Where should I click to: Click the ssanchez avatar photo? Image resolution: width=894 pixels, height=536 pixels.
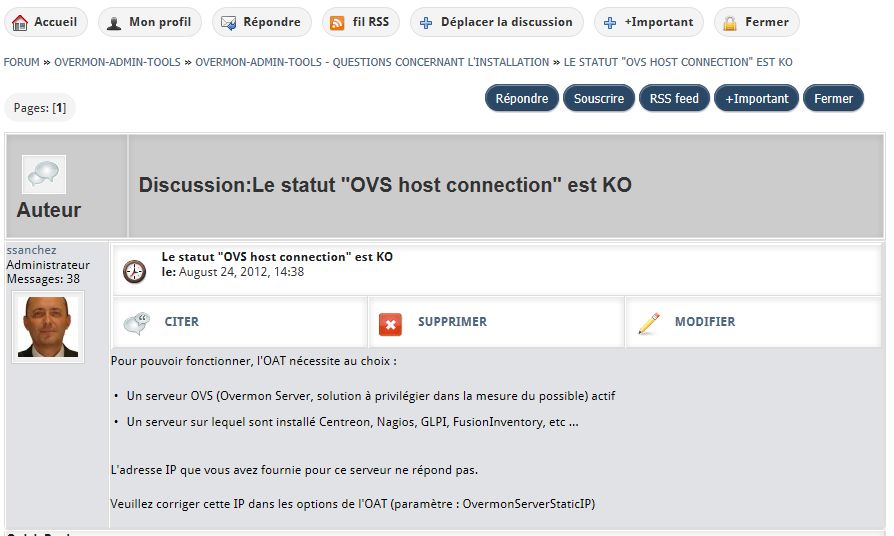click(x=48, y=326)
